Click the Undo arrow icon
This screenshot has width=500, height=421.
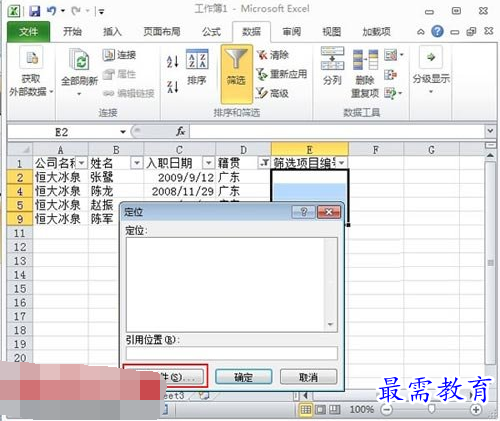[x=52, y=11]
